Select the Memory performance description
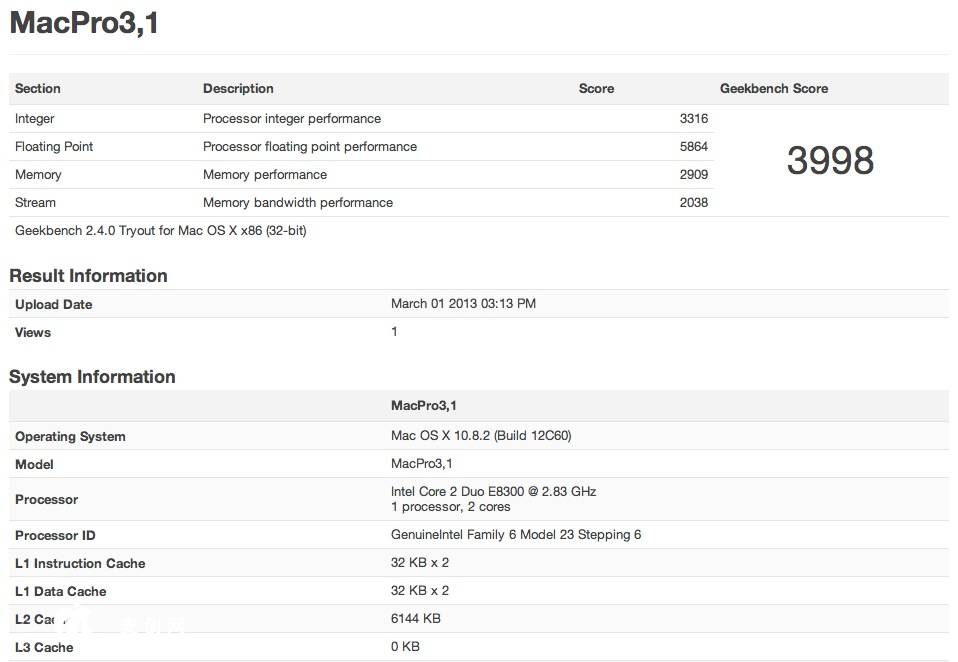The width and height of the screenshot is (958, 662). [265, 175]
